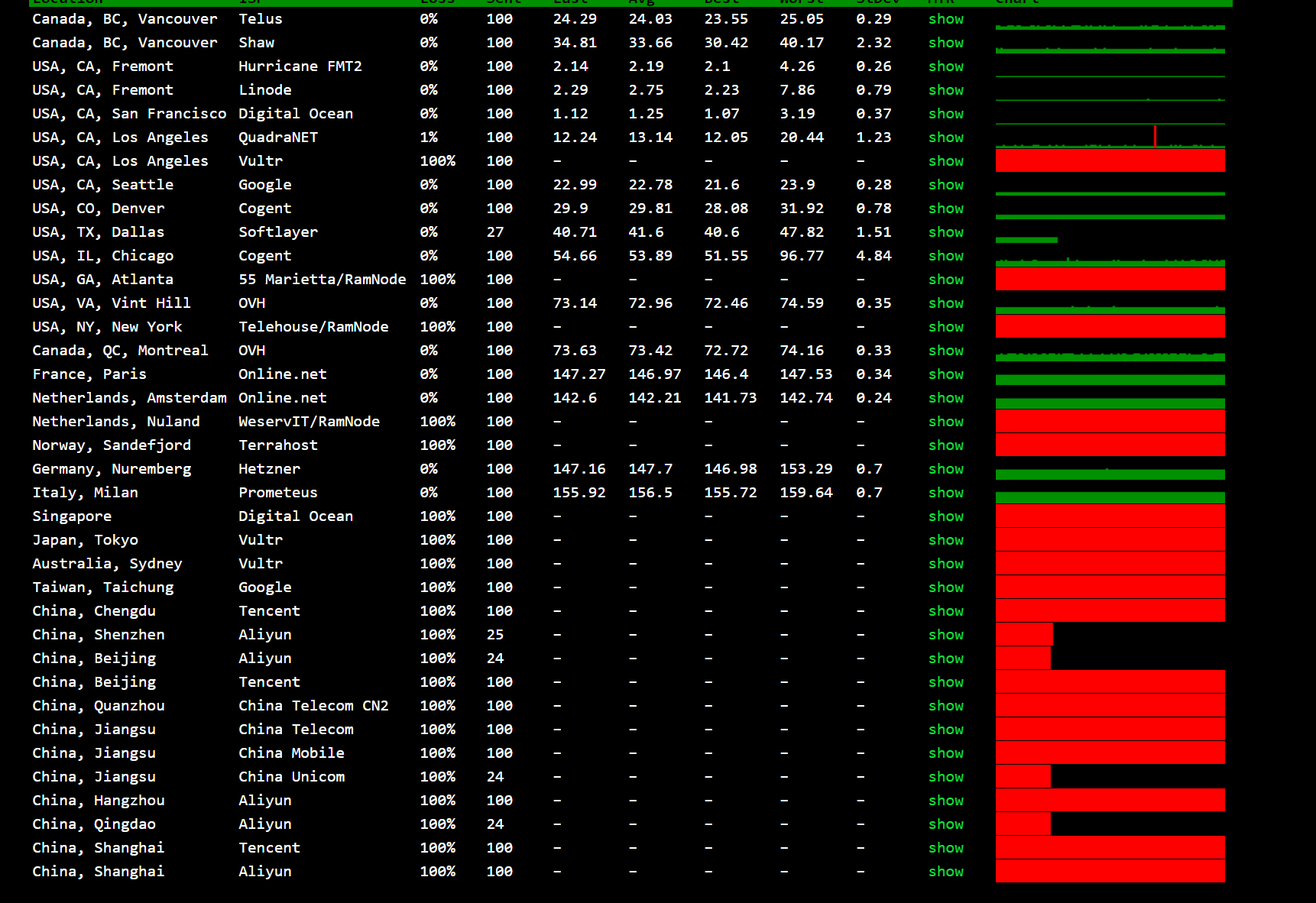Select sent count "27" in Softlayer row
This screenshot has height=903, width=1316.
[x=495, y=232]
